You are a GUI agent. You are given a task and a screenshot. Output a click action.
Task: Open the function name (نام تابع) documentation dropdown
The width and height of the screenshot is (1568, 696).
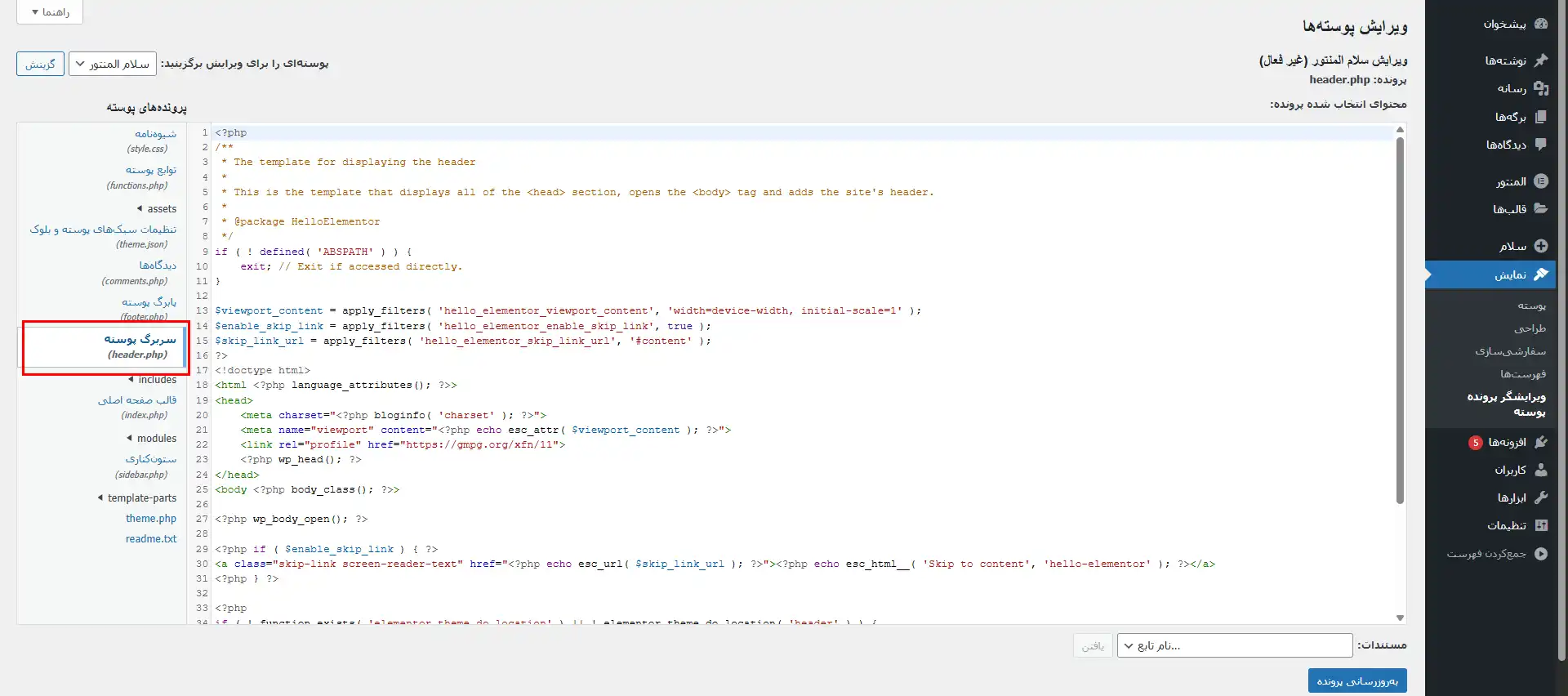[x=1234, y=645]
